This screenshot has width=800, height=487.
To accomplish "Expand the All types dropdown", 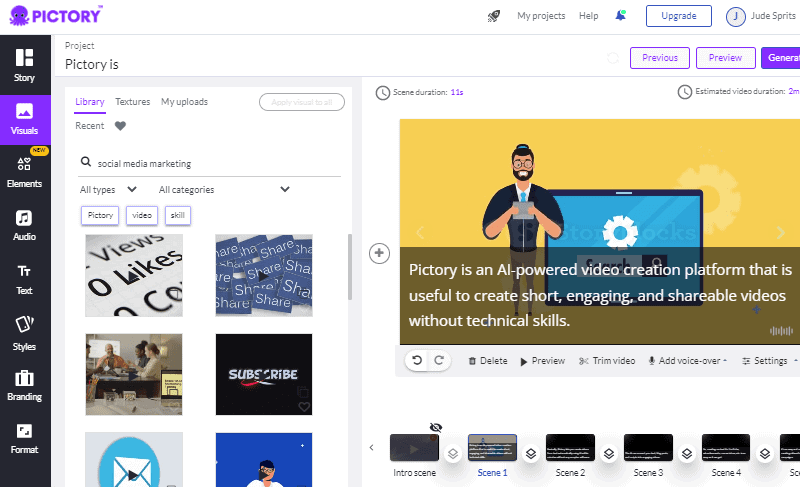I will click(x=108, y=190).
